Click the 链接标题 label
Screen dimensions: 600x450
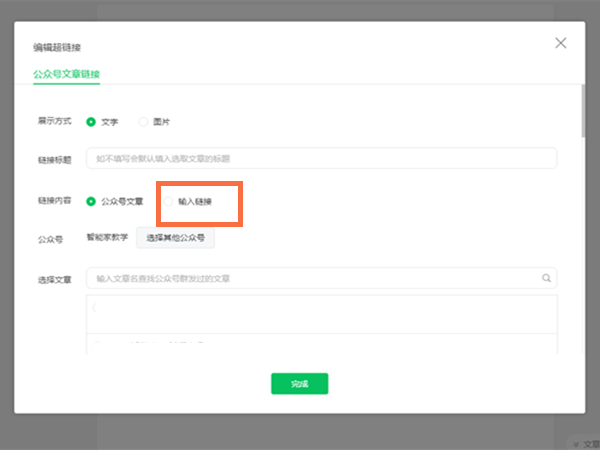pyautogui.click(x=54, y=160)
